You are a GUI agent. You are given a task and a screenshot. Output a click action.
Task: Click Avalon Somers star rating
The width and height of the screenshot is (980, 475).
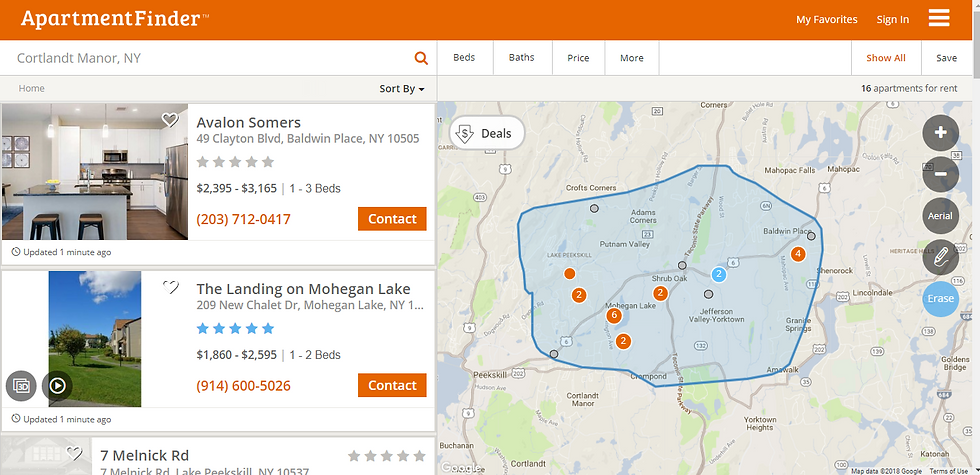[235, 162]
